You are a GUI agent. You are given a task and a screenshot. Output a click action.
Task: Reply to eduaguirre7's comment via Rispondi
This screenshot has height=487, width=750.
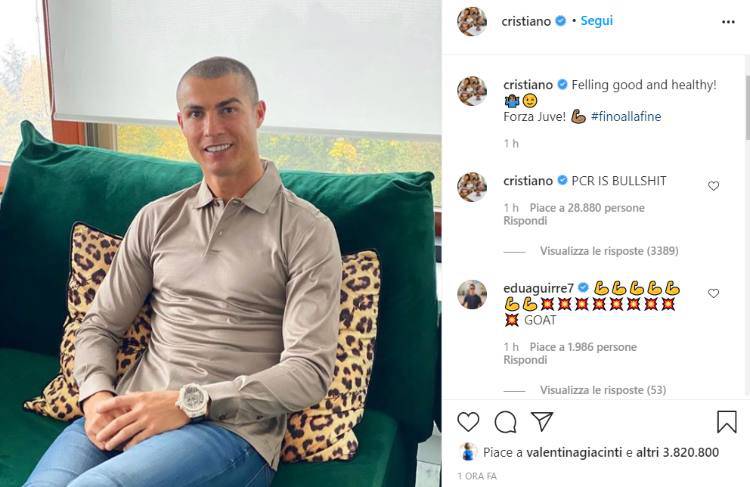525,360
